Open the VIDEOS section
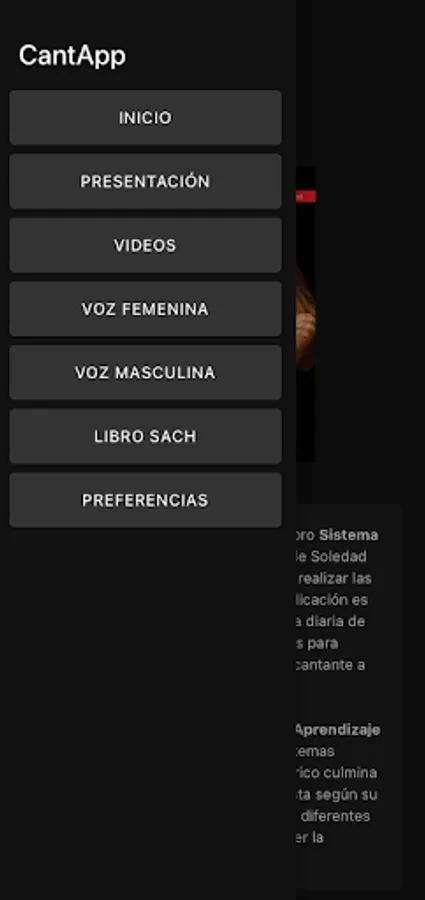 [x=145, y=245]
